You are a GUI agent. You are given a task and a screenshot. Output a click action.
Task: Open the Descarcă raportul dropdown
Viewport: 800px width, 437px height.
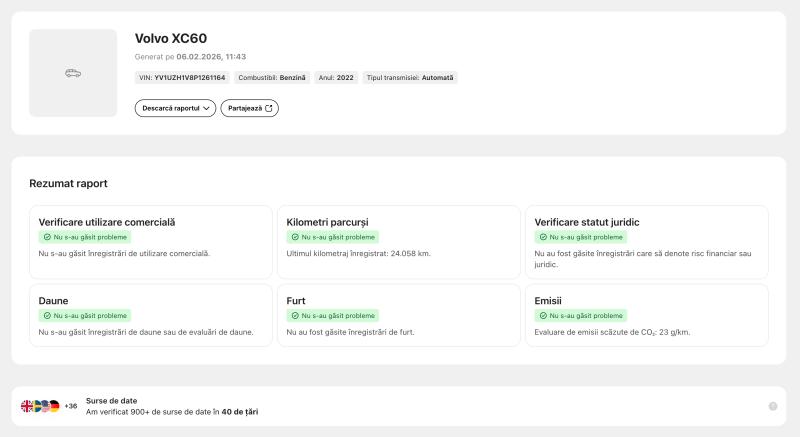[x=175, y=108]
